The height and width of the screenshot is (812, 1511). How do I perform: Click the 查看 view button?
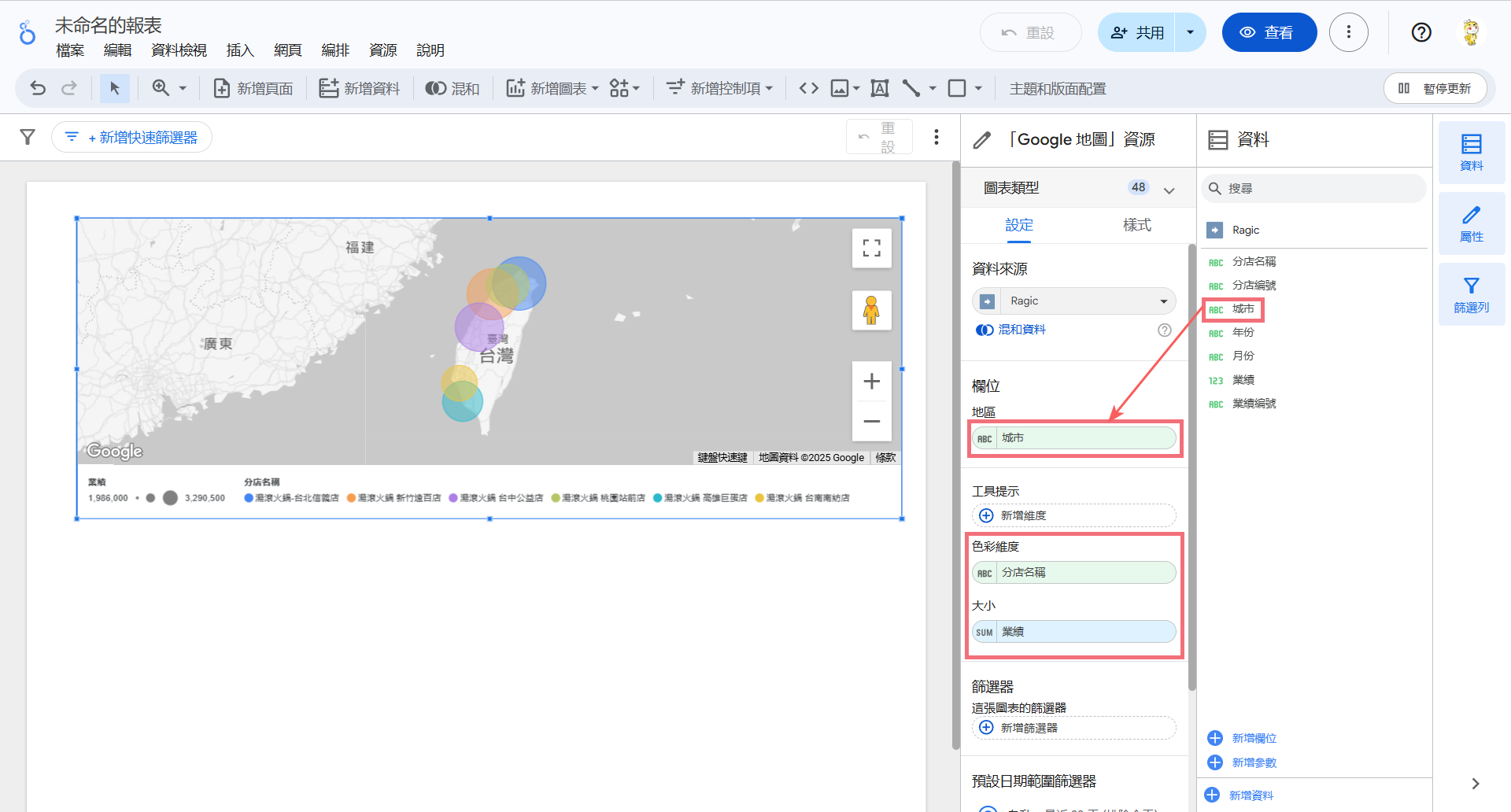click(x=1269, y=32)
